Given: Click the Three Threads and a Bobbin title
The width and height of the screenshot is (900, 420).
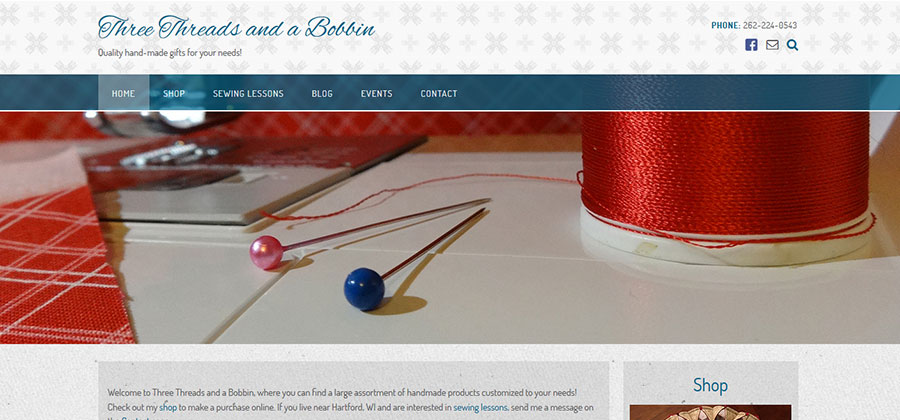Looking at the screenshot, I should [236, 28].
